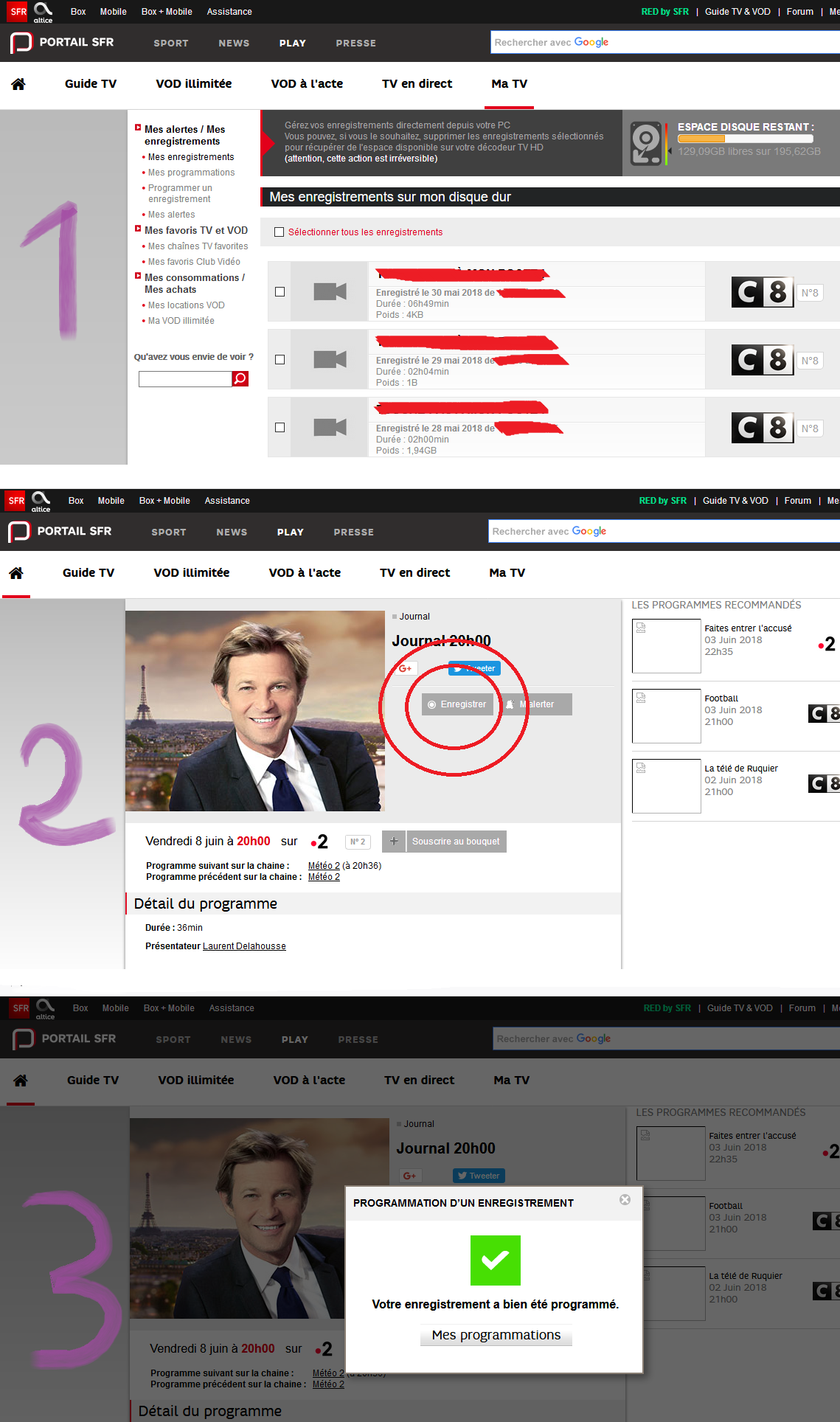Click the Assistance link in the top screenshot
Image resolution: width=840 pixels, height=1422 pixels.
229,12
